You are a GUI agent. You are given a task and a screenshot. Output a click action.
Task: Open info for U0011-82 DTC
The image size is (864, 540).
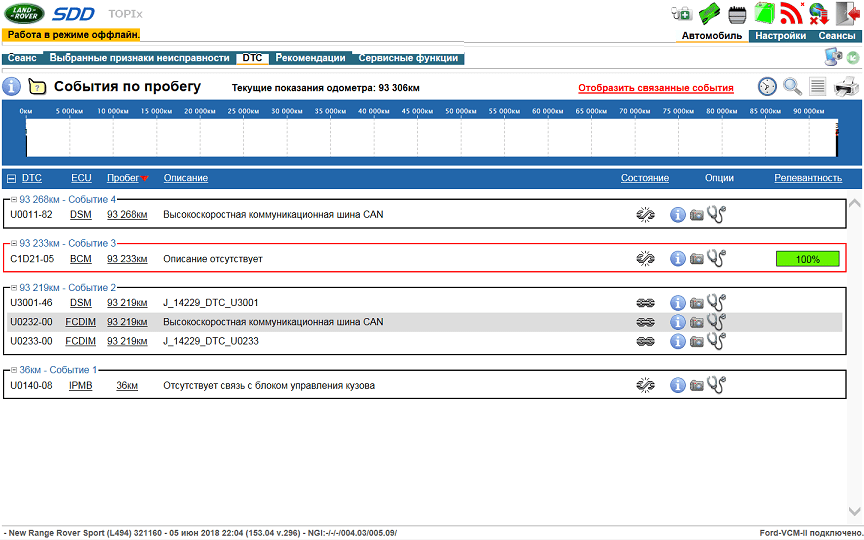tap(678, 215)
